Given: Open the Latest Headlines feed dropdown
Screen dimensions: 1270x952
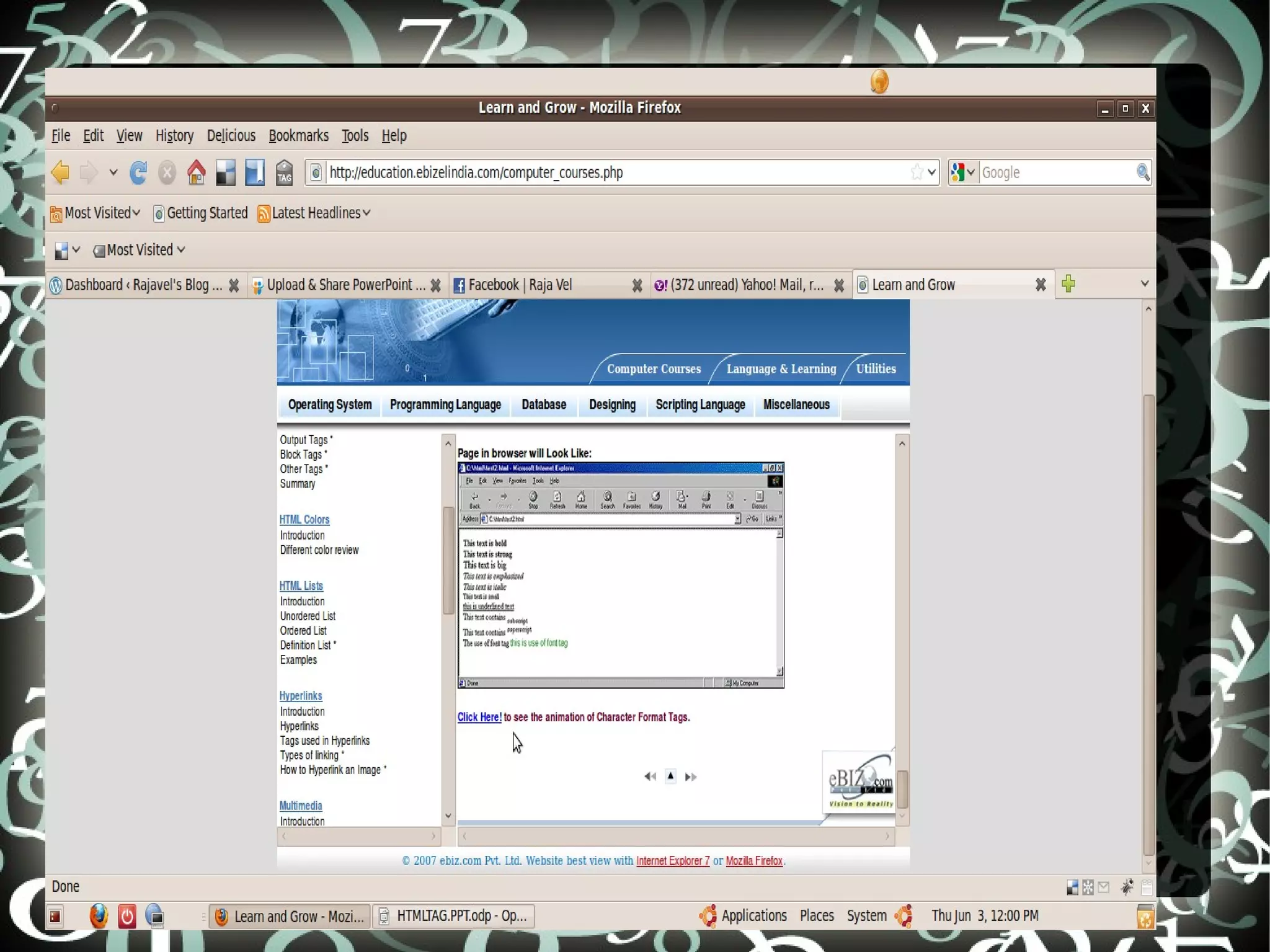Looking at the screenshot, I should (x=315, y=213).
